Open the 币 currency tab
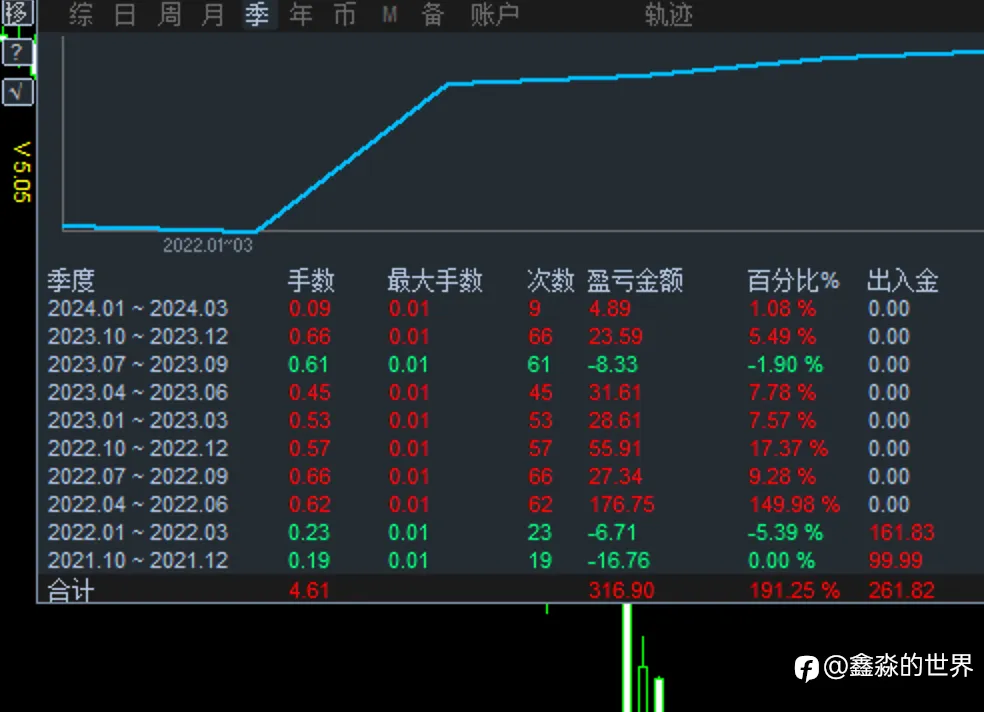Viewport: 984px width, 712px height. click(345, 14)
